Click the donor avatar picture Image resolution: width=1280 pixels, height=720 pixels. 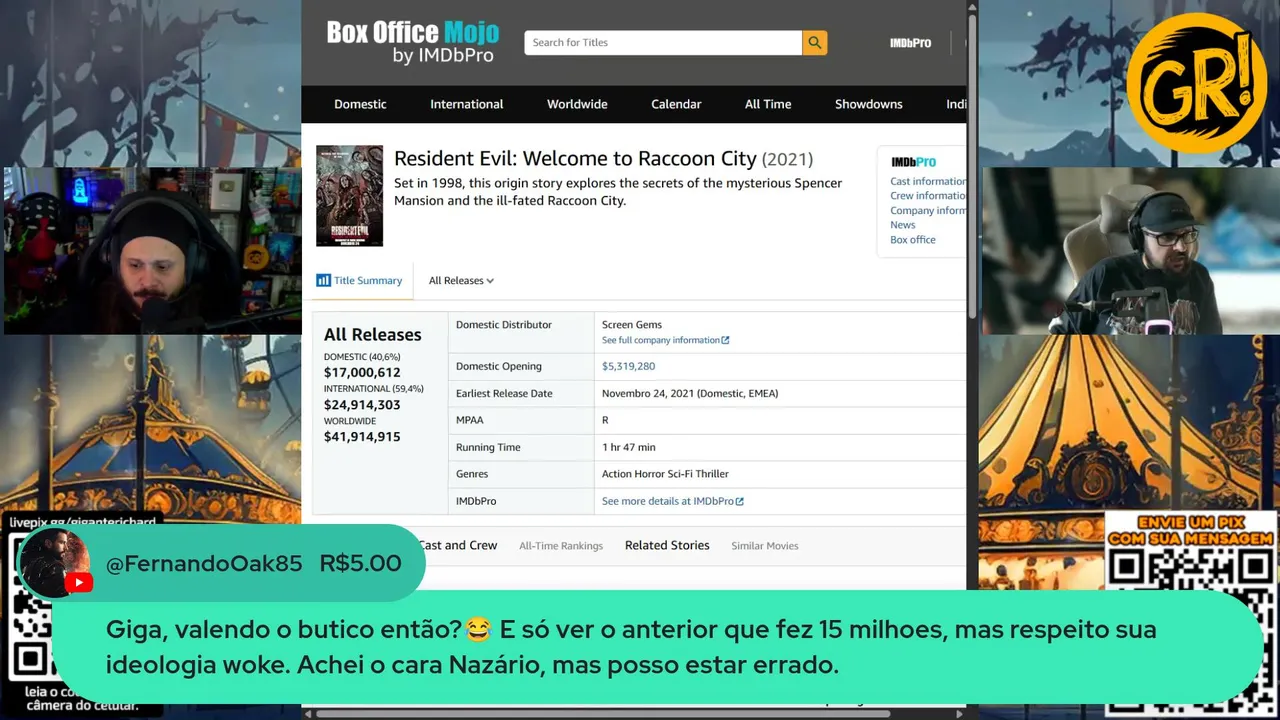(x=55, y=562)
